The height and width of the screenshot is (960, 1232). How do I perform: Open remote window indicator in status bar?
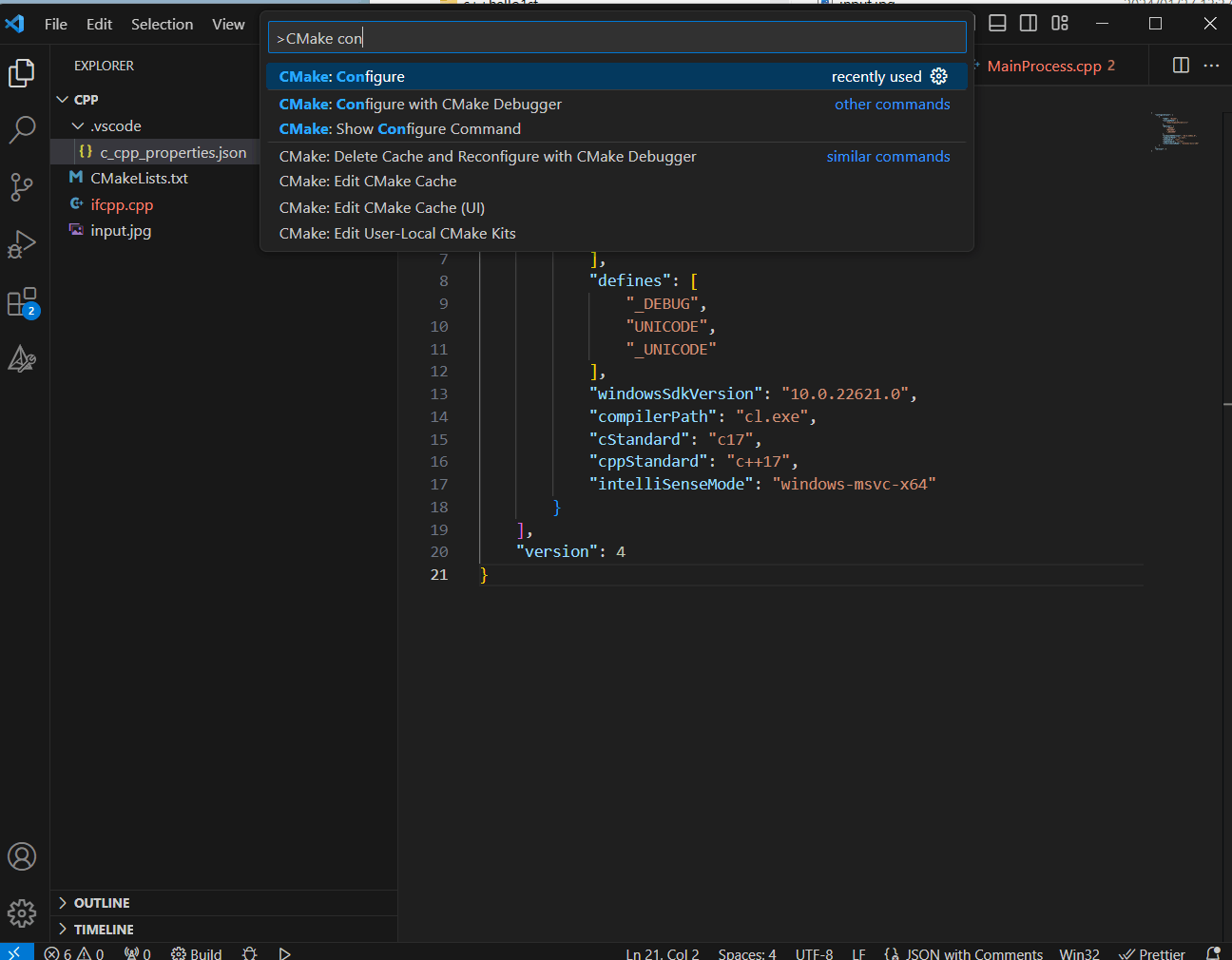coord(15,951)
